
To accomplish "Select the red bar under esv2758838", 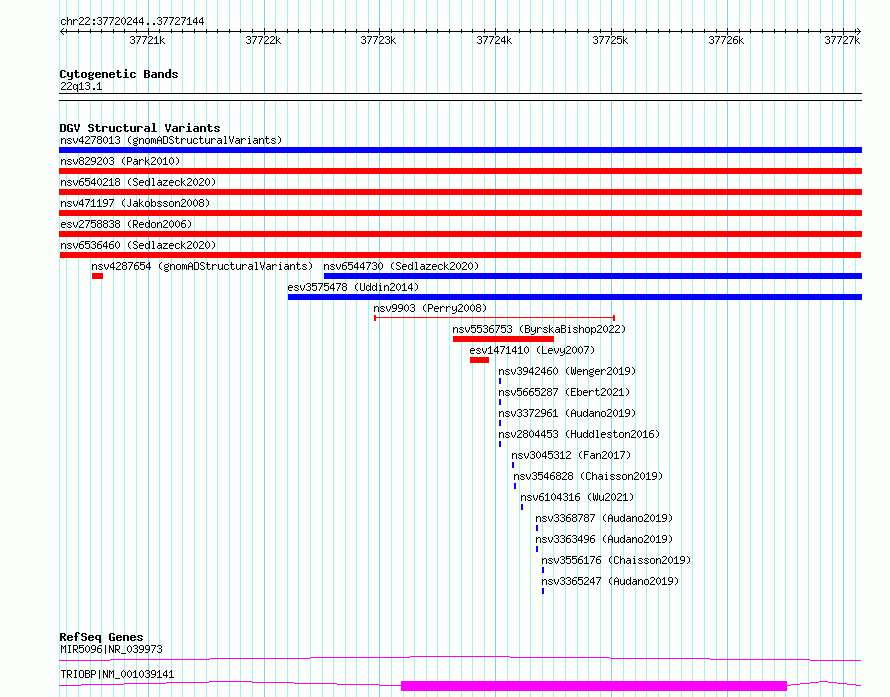I will [x=460, y=234].
